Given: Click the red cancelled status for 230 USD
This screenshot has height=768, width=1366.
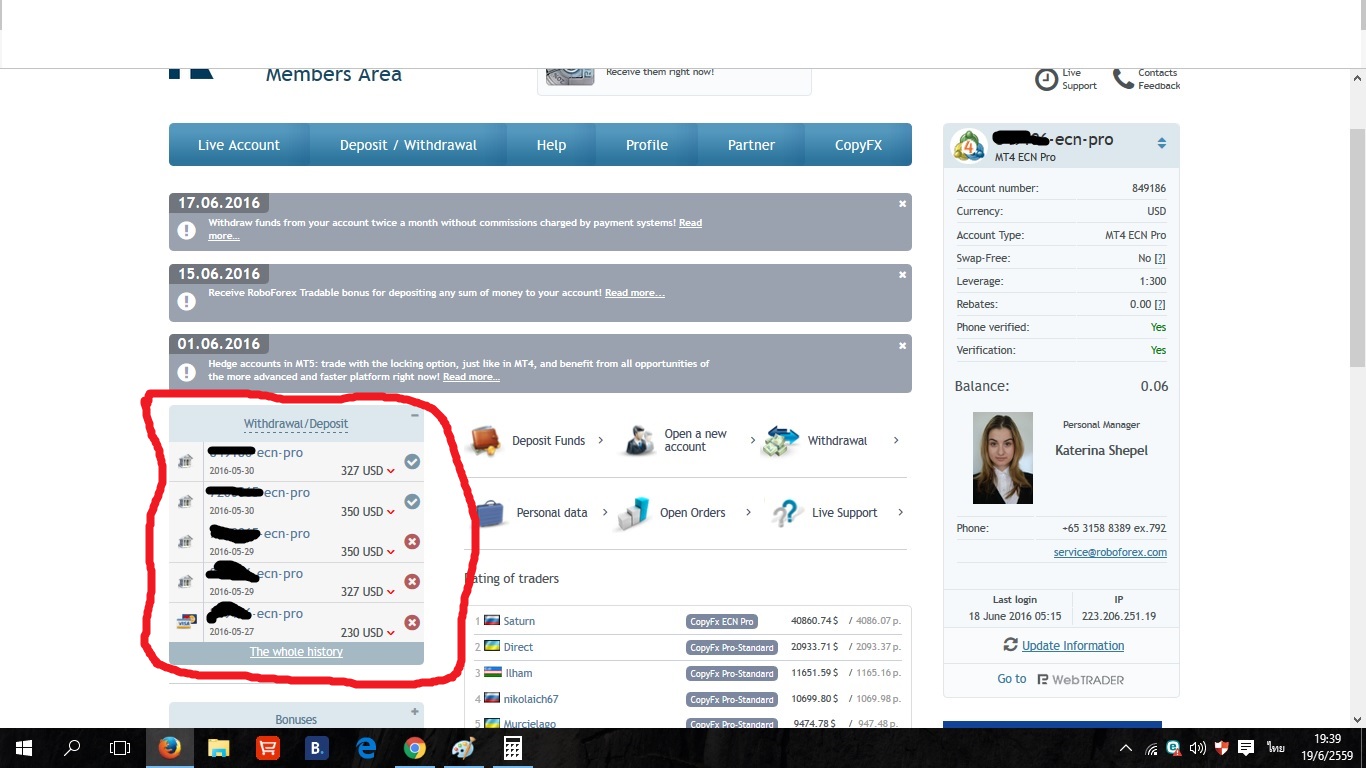Looking at the screenshot, I should coord(412,622).
